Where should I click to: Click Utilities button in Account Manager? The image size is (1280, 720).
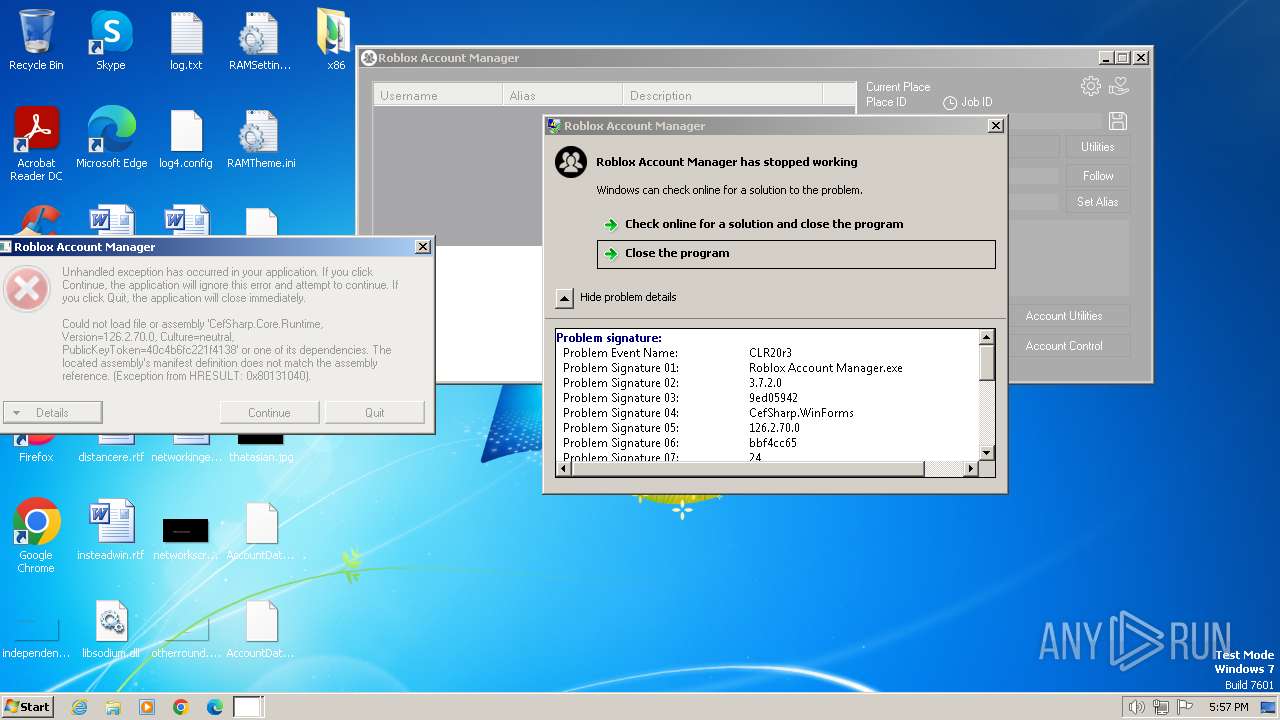[1097, 147]
